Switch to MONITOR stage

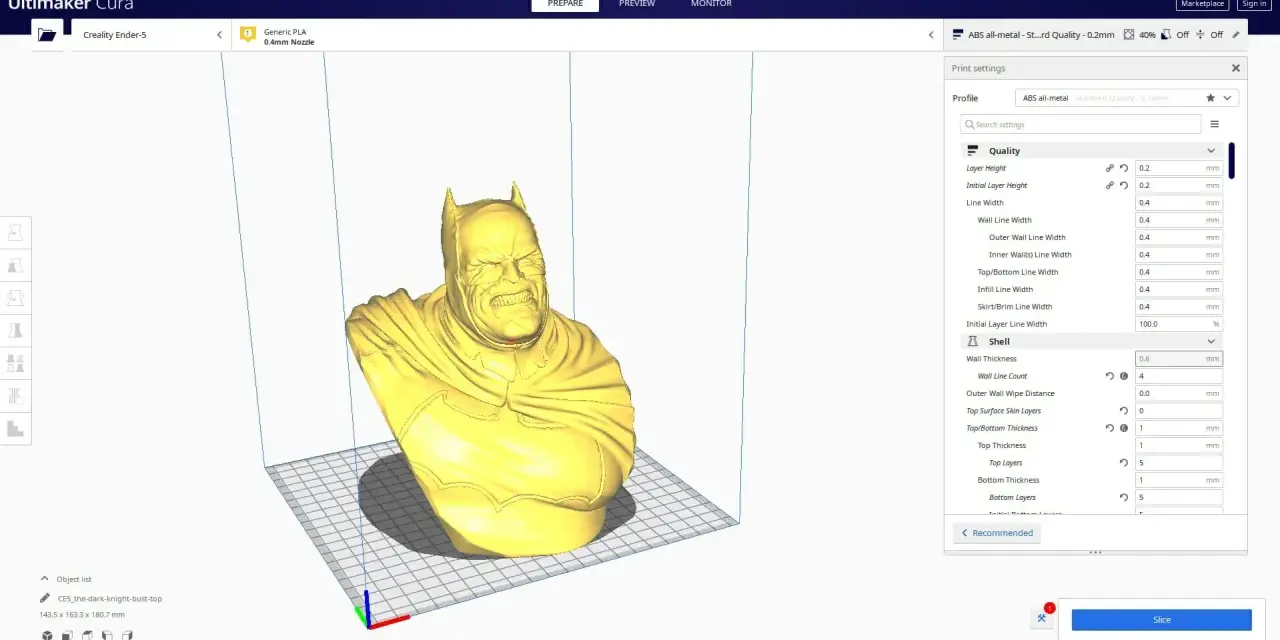[711, 5]
